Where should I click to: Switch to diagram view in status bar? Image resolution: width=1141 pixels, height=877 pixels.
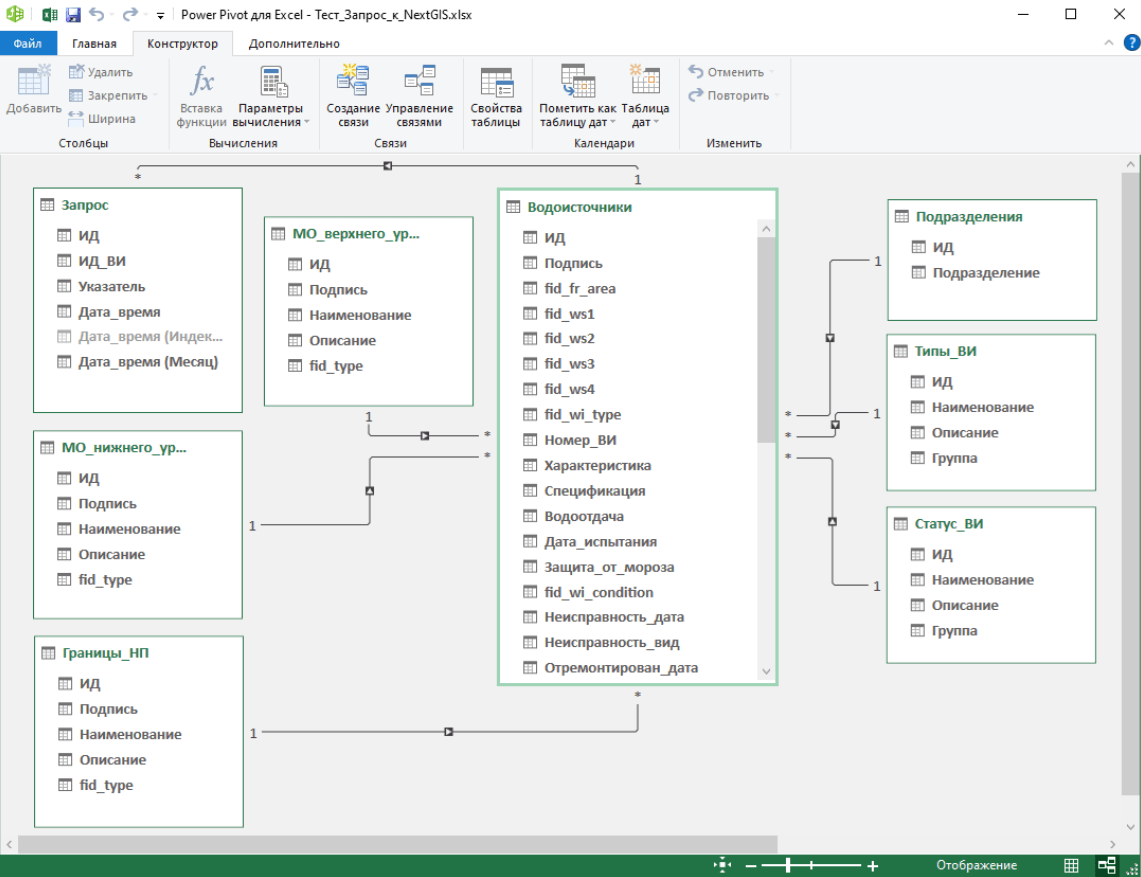point(1106,865)
